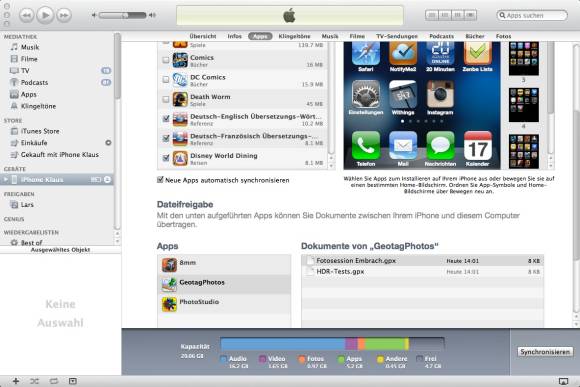Screen dimensions: 580x387
Task: Toggle repeat at bottom bar
Action: click(x=54, y=381)
